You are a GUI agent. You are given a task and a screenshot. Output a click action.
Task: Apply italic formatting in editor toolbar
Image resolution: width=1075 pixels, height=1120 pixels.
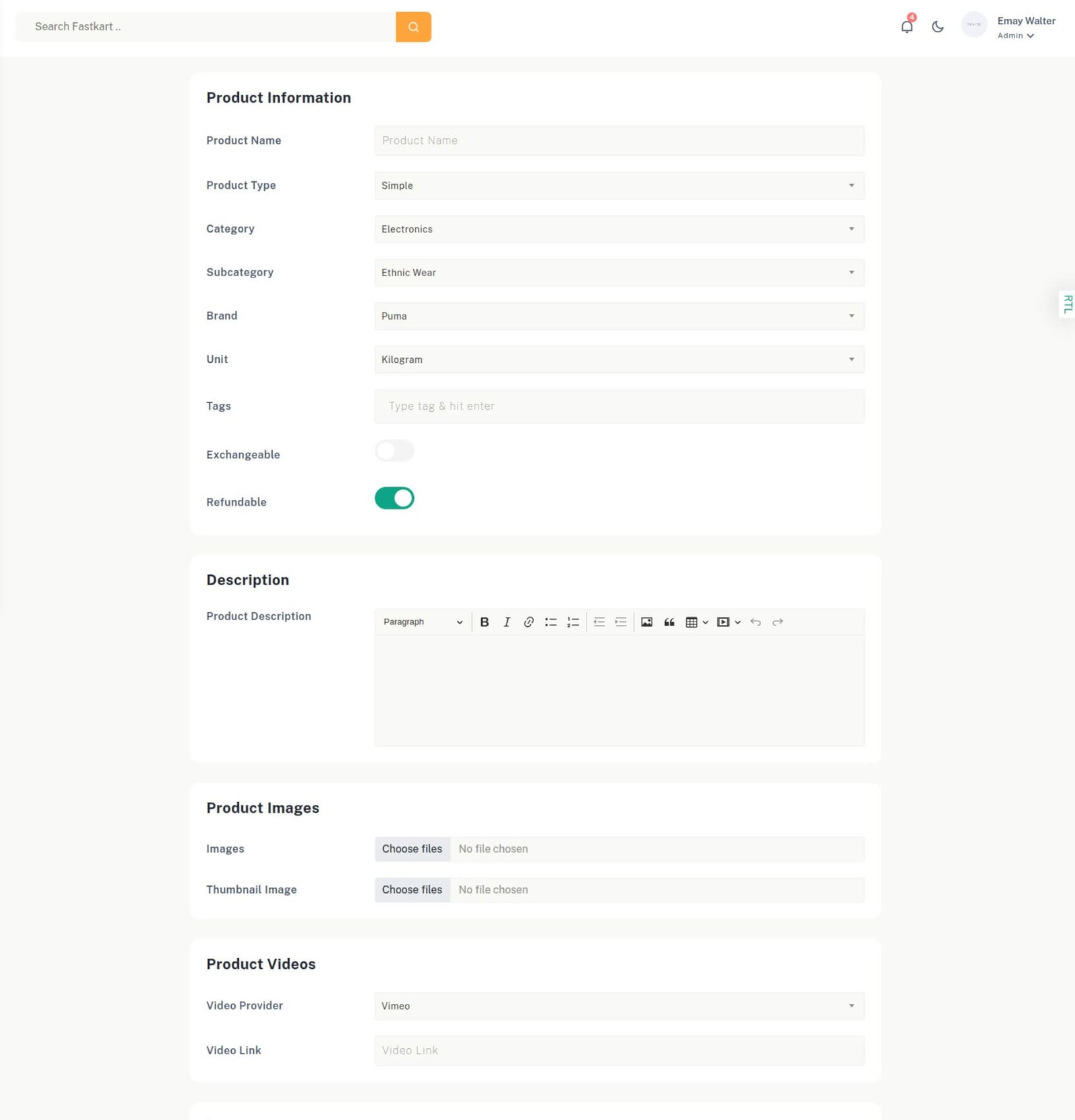[507, 622]
